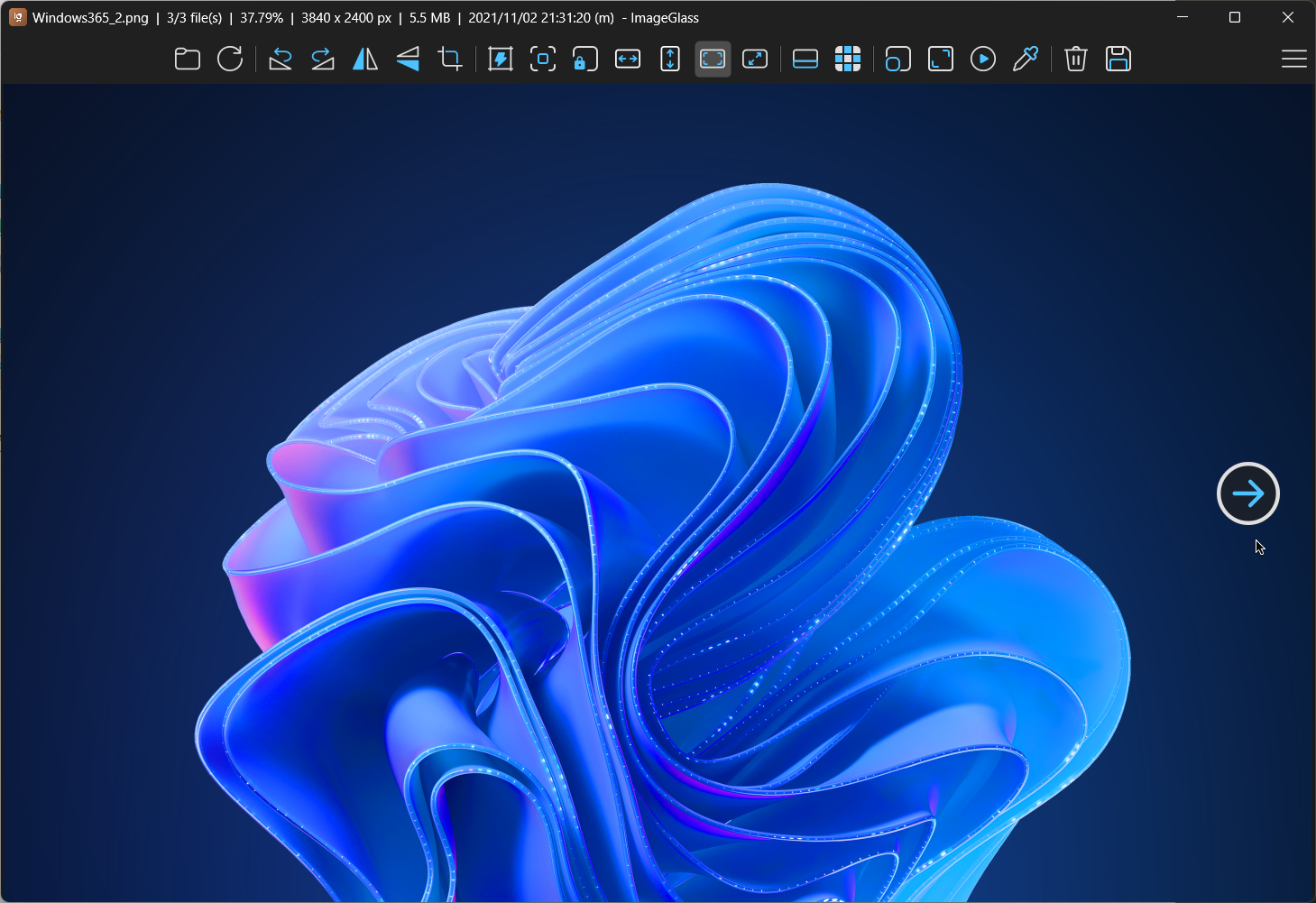This screenshot has width=1316, height=903.
Task: Activate the color picker eyedropper
Action: [1026, 60]
